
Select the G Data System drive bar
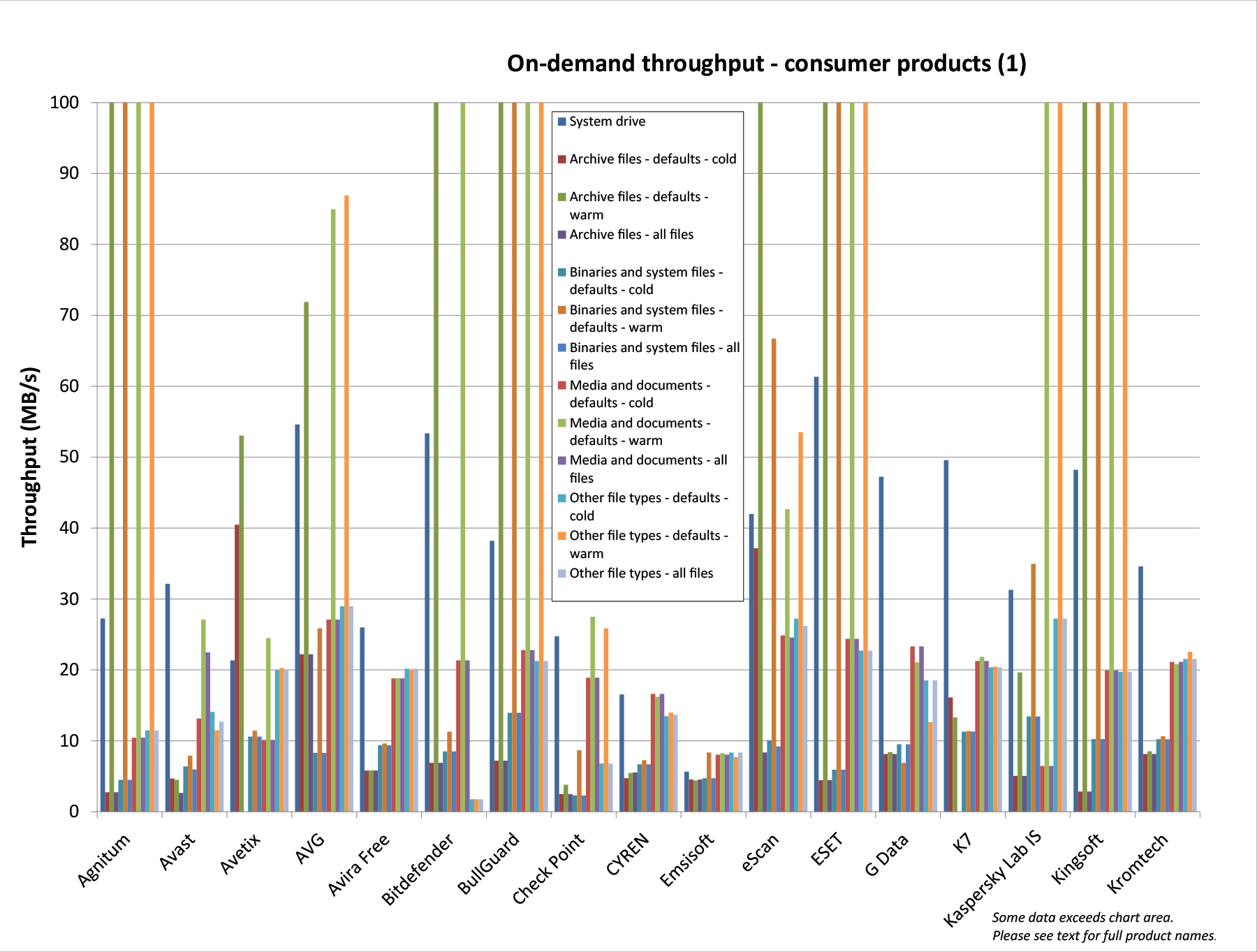point(881,644)
